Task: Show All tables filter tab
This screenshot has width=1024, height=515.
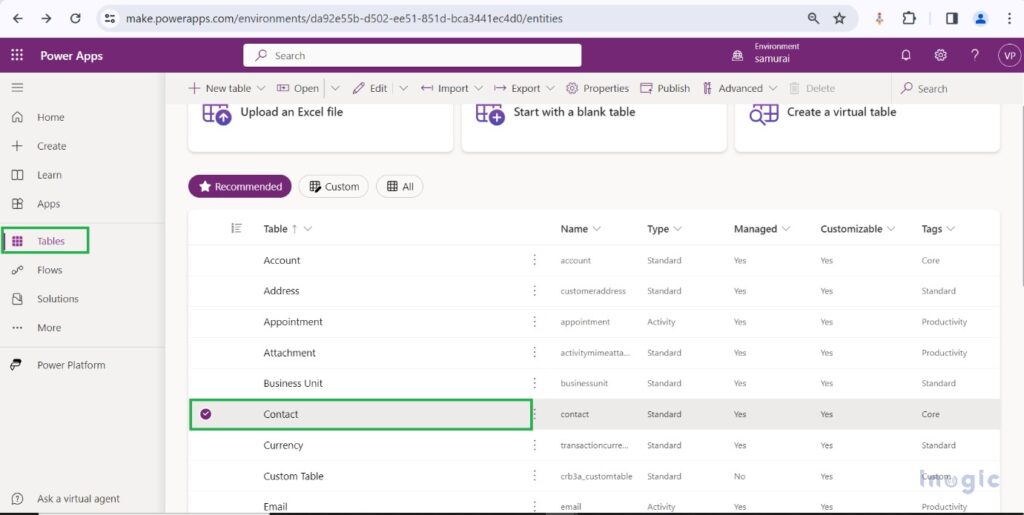Action: (400, 186)
